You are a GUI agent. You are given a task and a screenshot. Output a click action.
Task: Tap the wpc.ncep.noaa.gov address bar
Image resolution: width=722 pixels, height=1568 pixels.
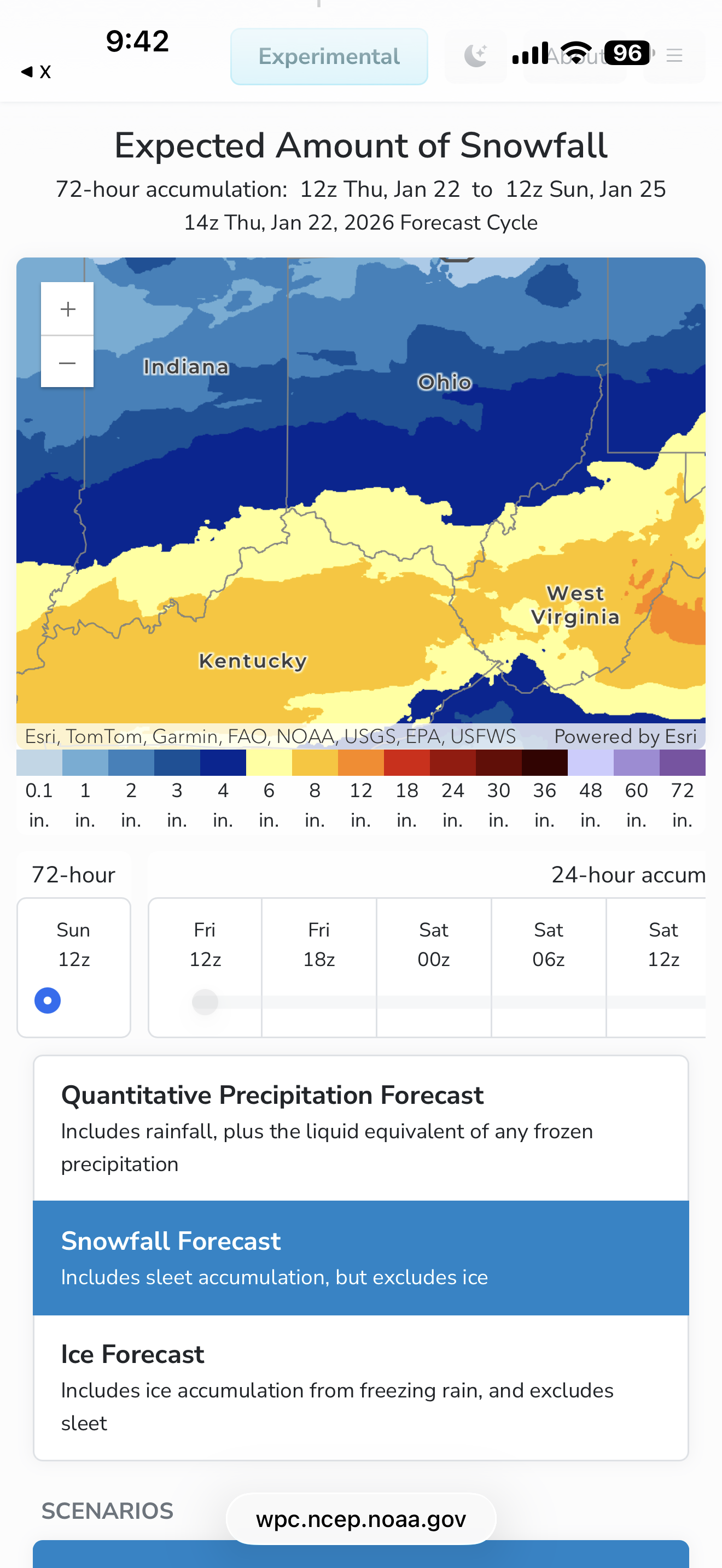point(360,1519)
